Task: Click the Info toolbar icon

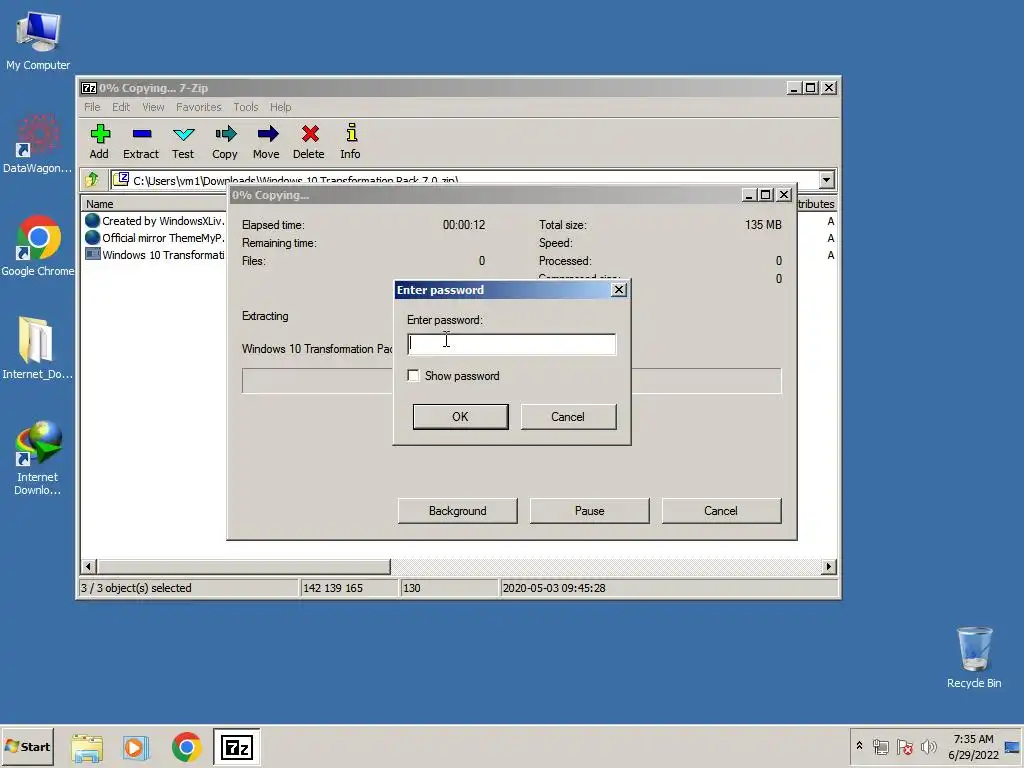Action: click(351, 141)
